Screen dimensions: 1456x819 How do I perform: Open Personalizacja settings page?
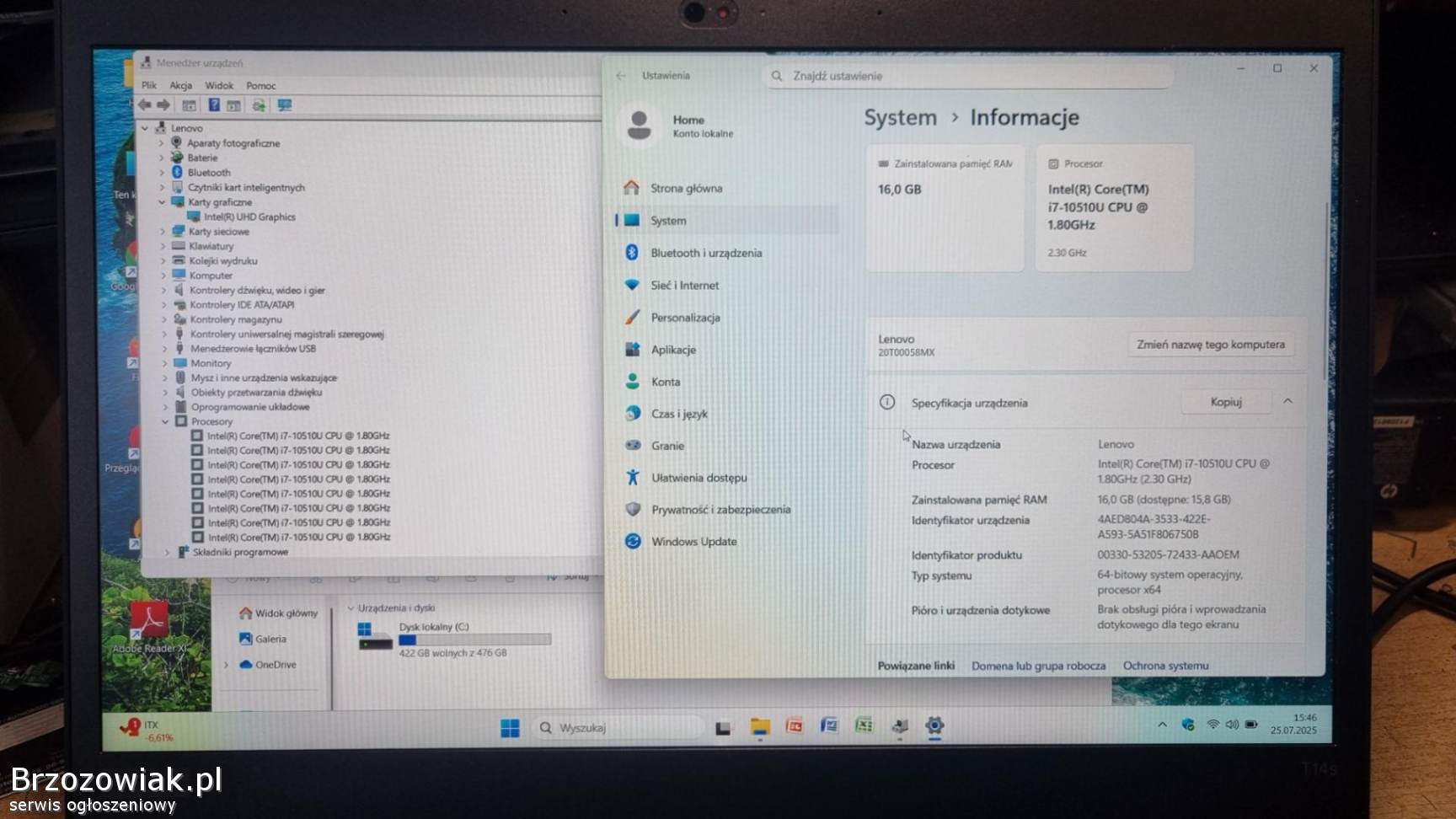[684, 318]
